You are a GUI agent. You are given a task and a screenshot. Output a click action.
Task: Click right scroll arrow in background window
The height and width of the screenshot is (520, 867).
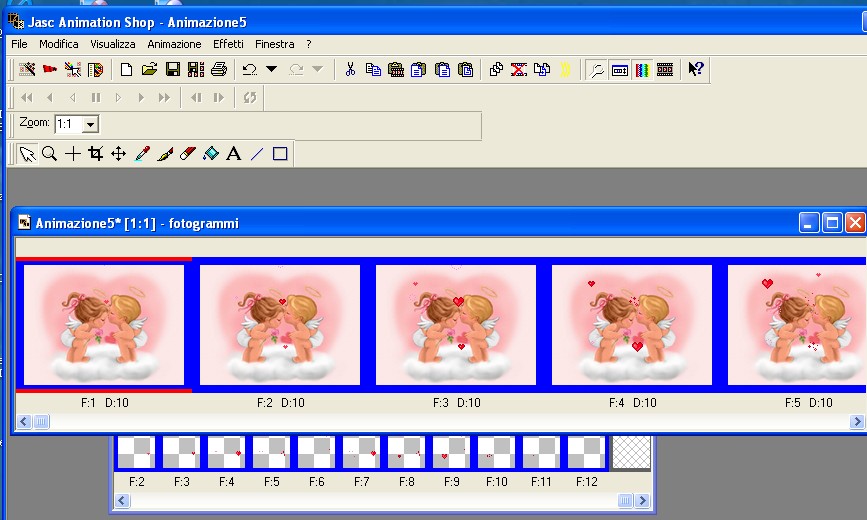point(642,500)
